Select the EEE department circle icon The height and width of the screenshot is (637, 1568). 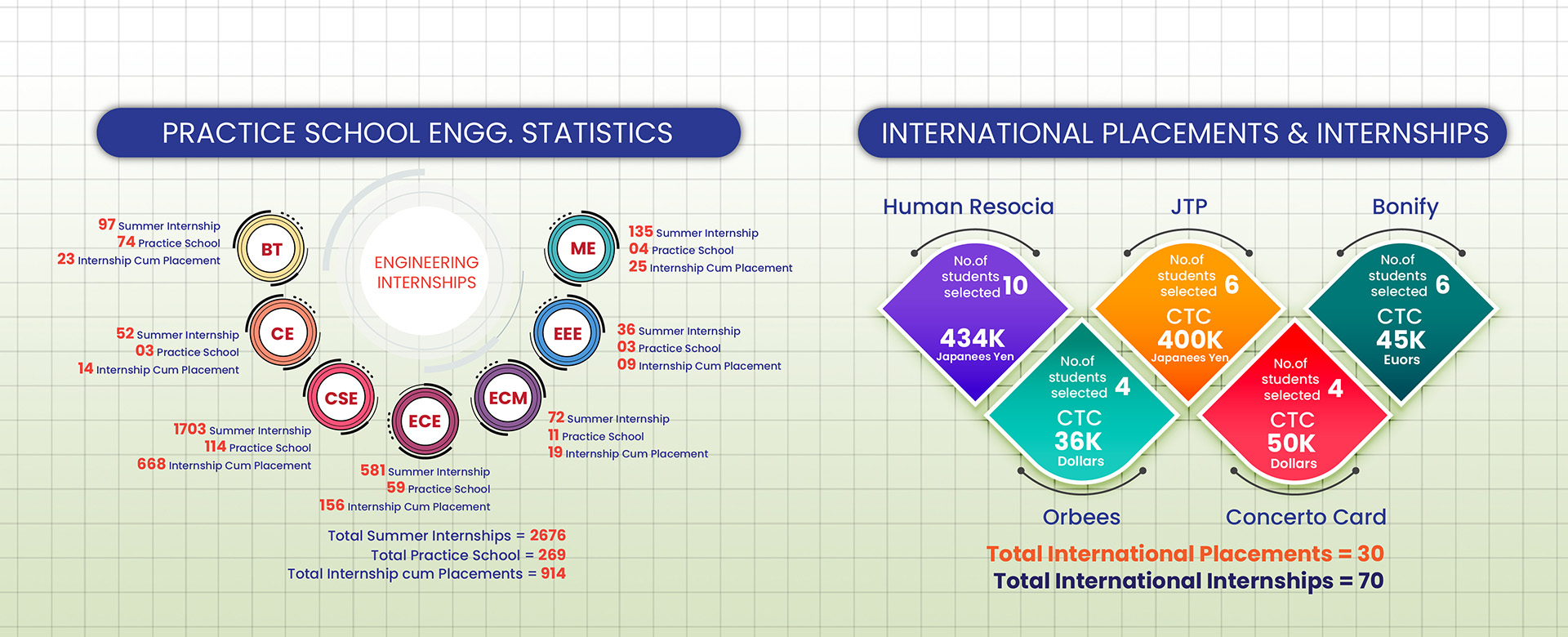point(568,333)
